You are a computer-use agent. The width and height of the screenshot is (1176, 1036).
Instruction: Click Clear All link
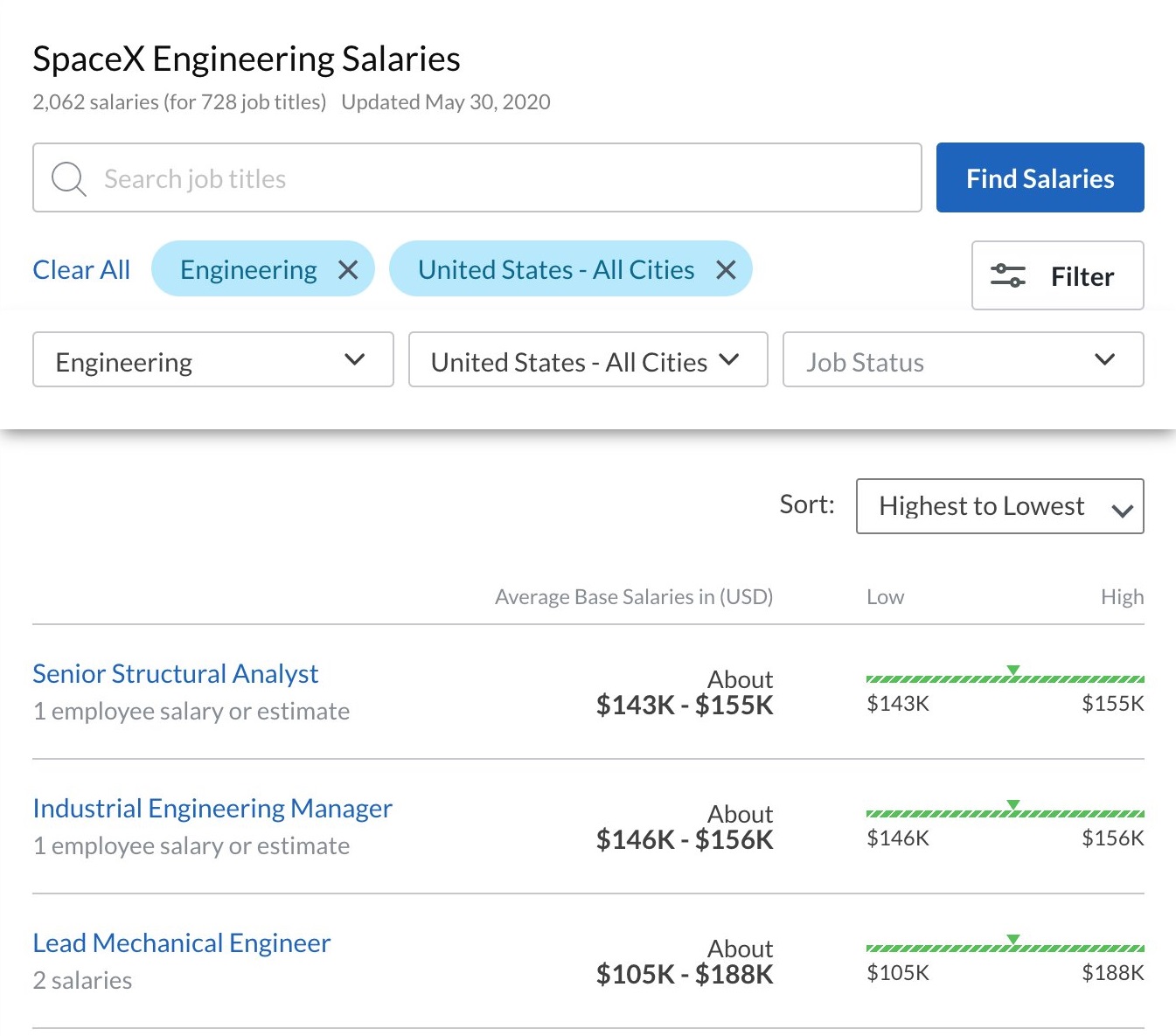(81, 269)
